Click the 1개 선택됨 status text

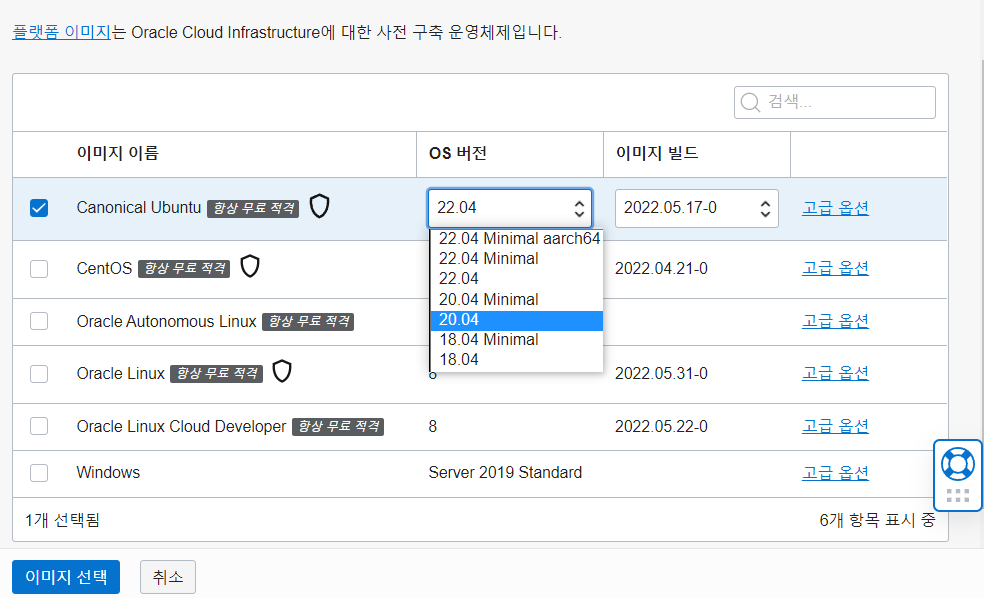point(62,520)
